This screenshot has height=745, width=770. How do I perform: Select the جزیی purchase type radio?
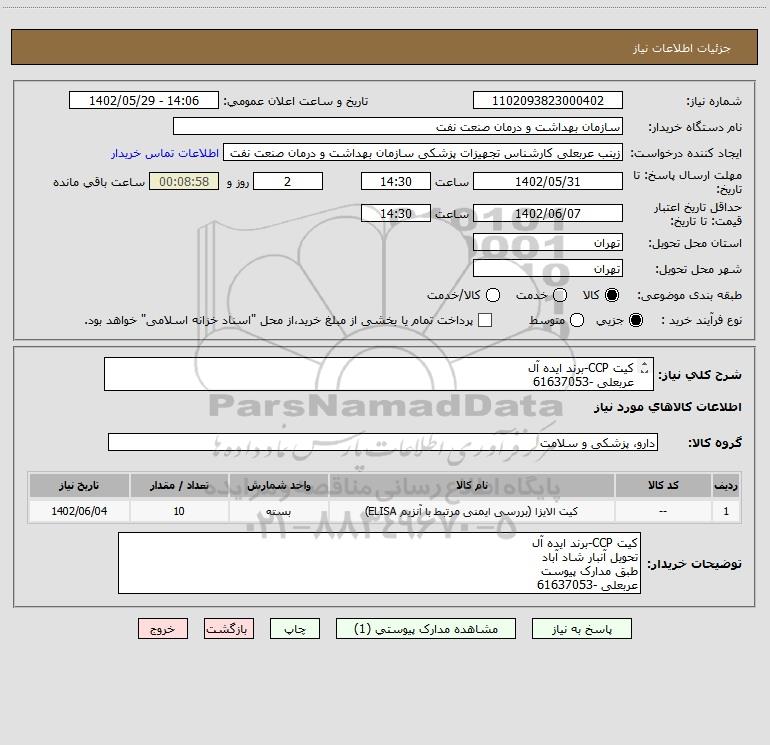[635, 321]
